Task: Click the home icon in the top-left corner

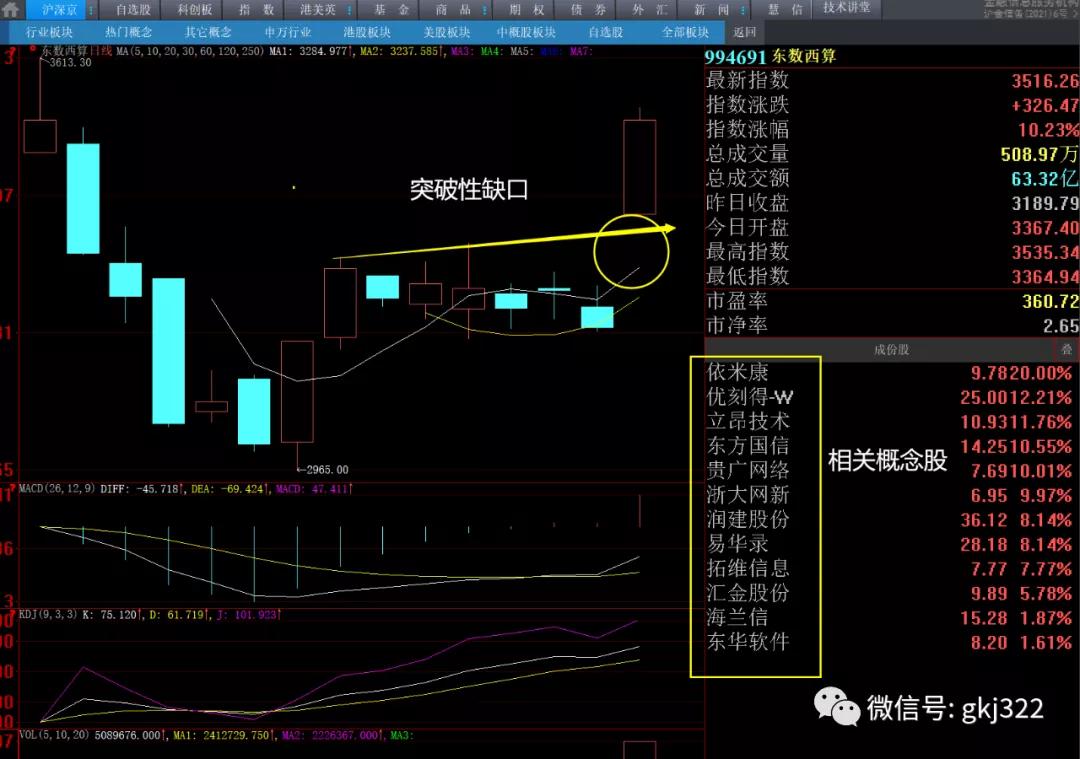Action: tap(12, 10)
